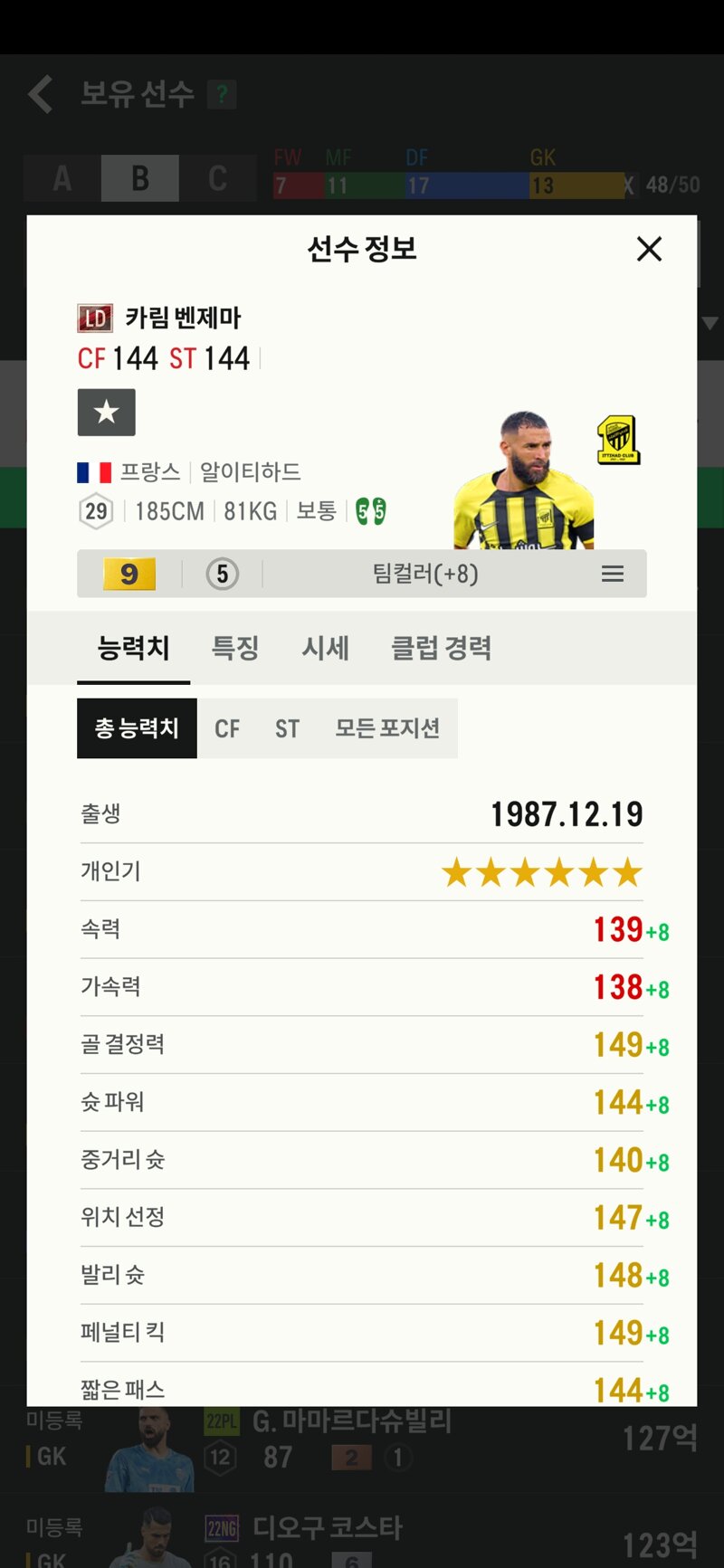The height and width of the screenshot is (1568, 724).
Task: Tap the LD season badge icon
Action: 95,318
